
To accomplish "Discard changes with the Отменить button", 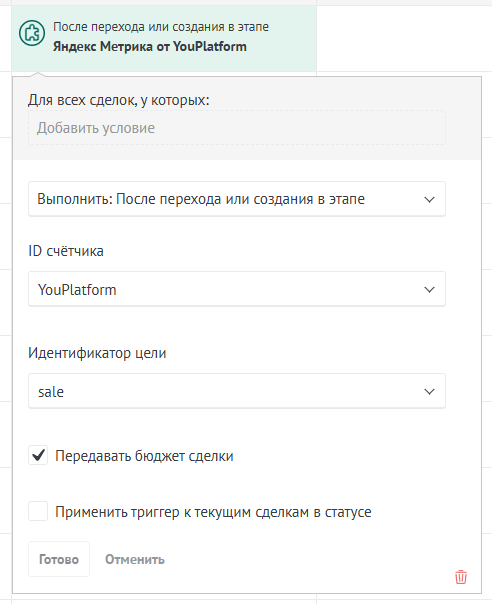I will [135, 559].
